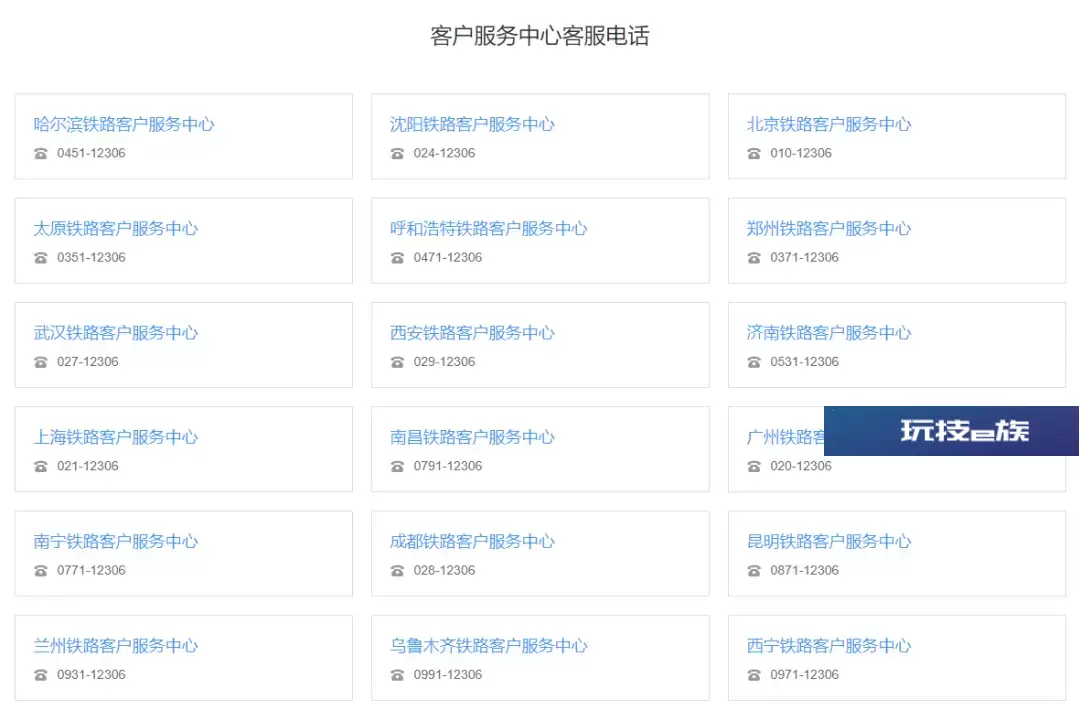The image size is (1080, 710).
Task: Visit 兰州铁路客户服务中心
Action: click(x=116, y=645)
